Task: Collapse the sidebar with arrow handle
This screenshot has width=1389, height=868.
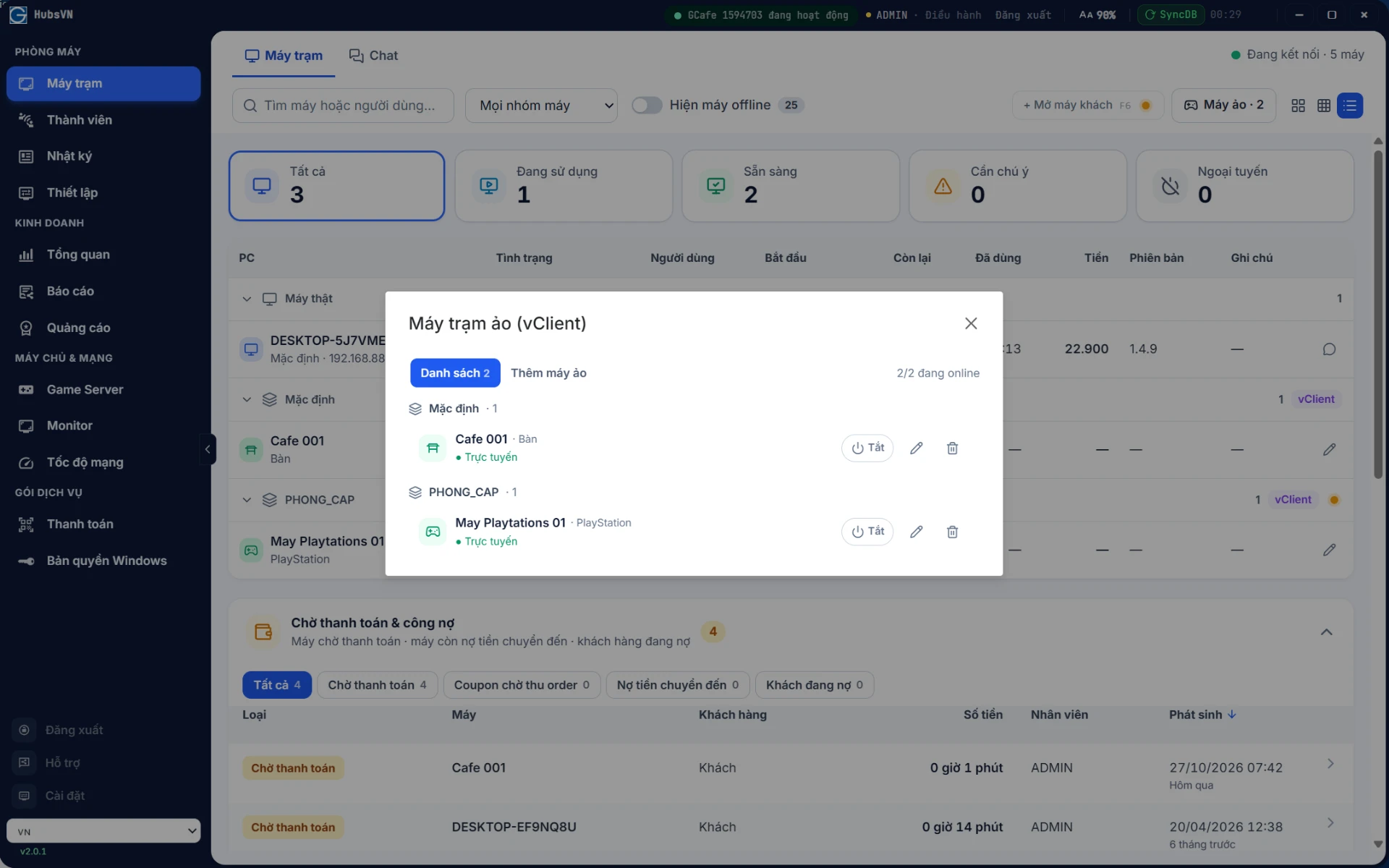Action: (x=208, y=449)
